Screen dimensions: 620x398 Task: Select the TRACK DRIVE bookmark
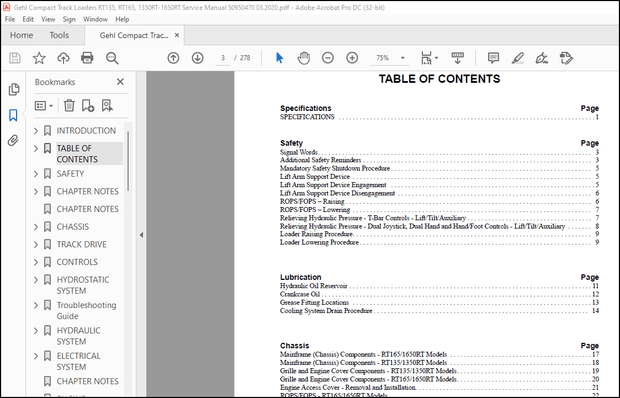[x=81, y=244]
